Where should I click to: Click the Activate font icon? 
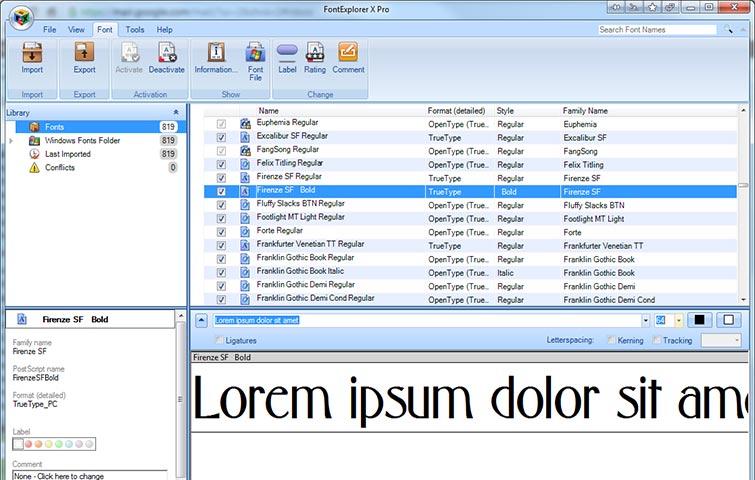point(129,52)
